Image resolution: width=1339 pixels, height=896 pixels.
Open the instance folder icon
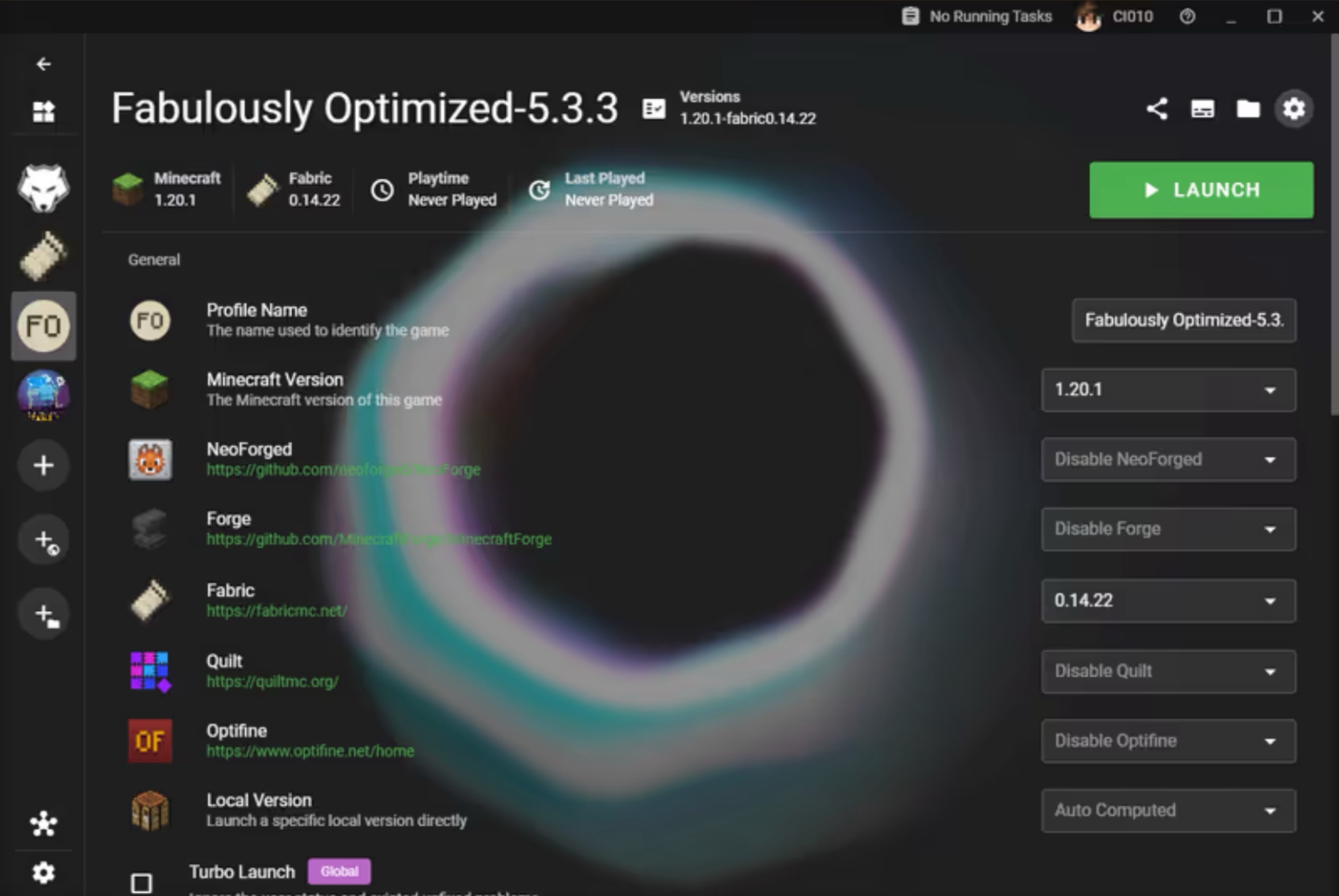coord(1248,109)
